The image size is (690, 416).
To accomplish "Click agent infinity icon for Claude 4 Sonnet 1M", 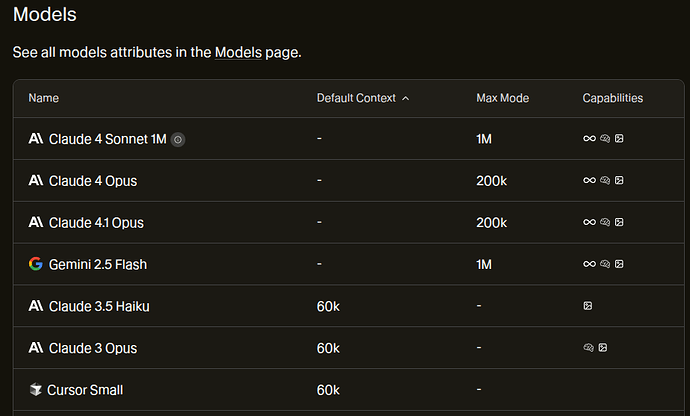I will 589,139.
